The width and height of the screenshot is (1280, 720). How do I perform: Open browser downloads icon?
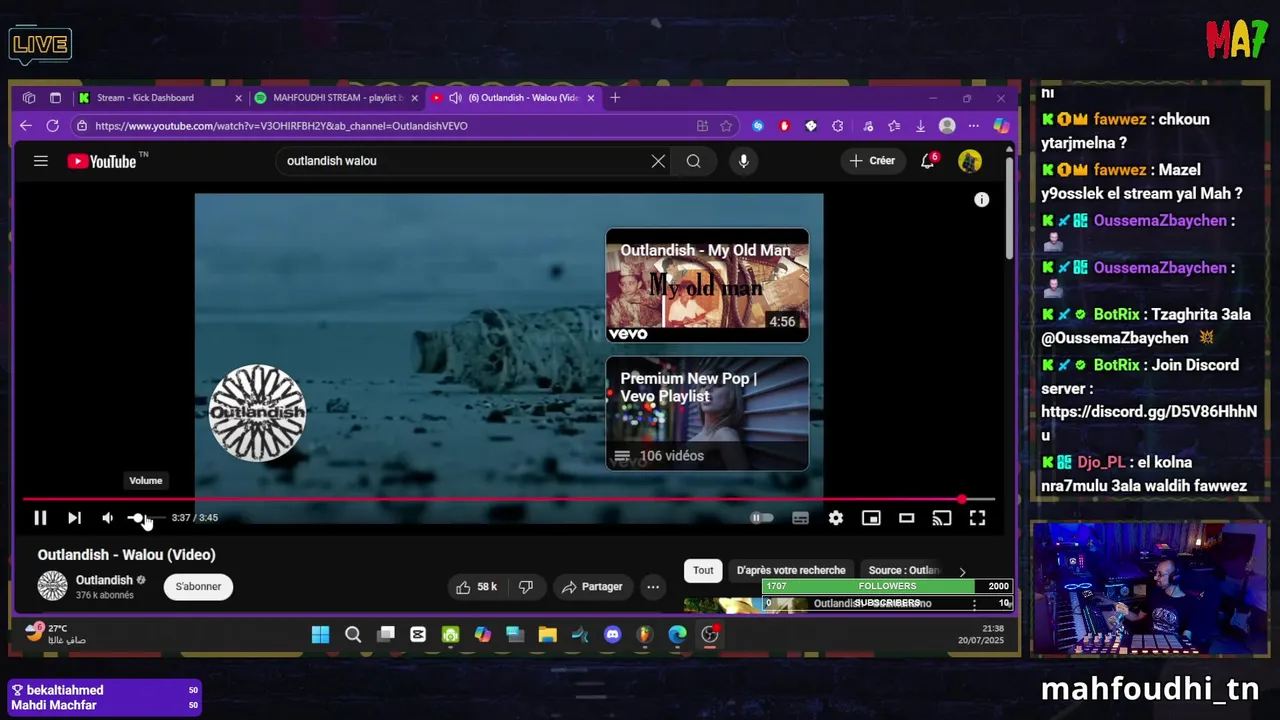[x=920, y=126]
